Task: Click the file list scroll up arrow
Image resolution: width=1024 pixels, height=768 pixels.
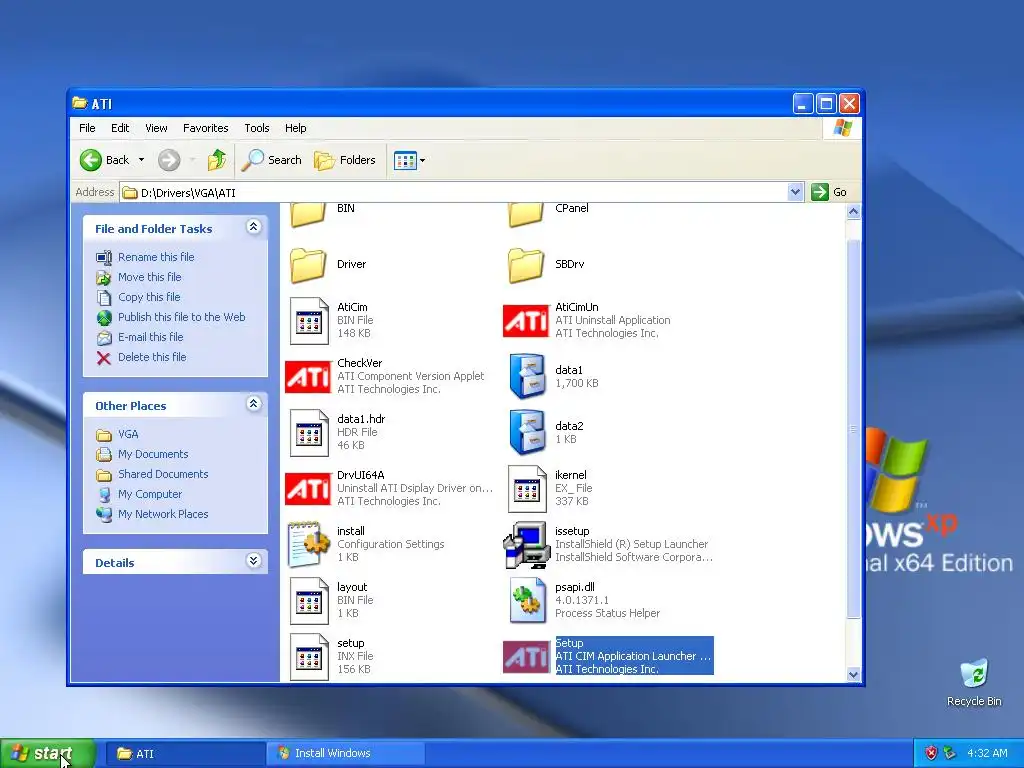Action: 853,212
